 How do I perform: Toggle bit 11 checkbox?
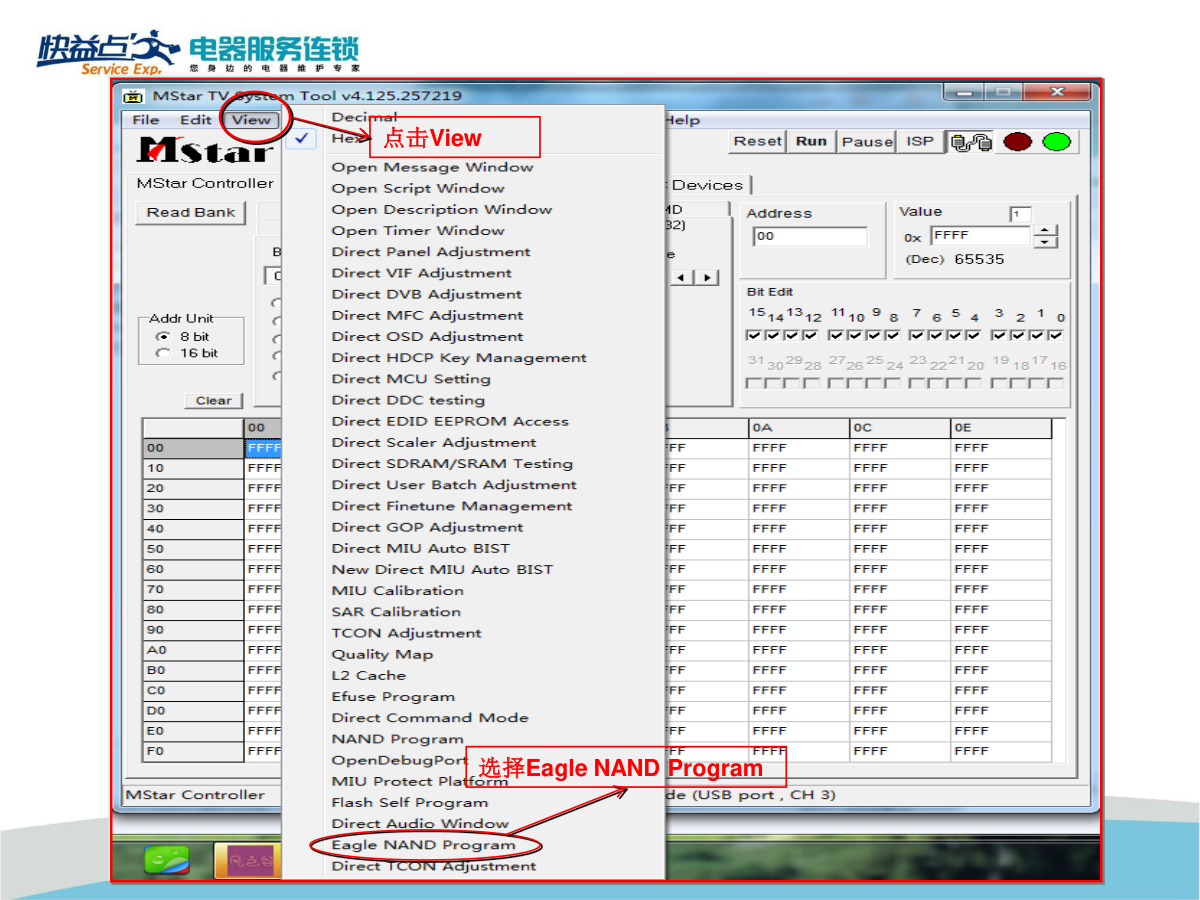click(836, 335)
